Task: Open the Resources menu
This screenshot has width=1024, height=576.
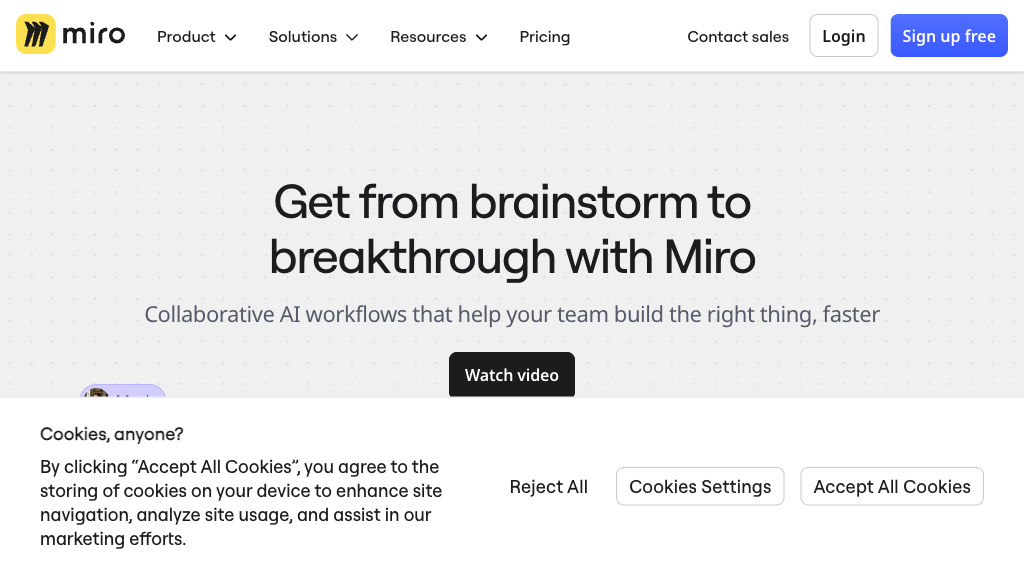Action: point(428,37)
